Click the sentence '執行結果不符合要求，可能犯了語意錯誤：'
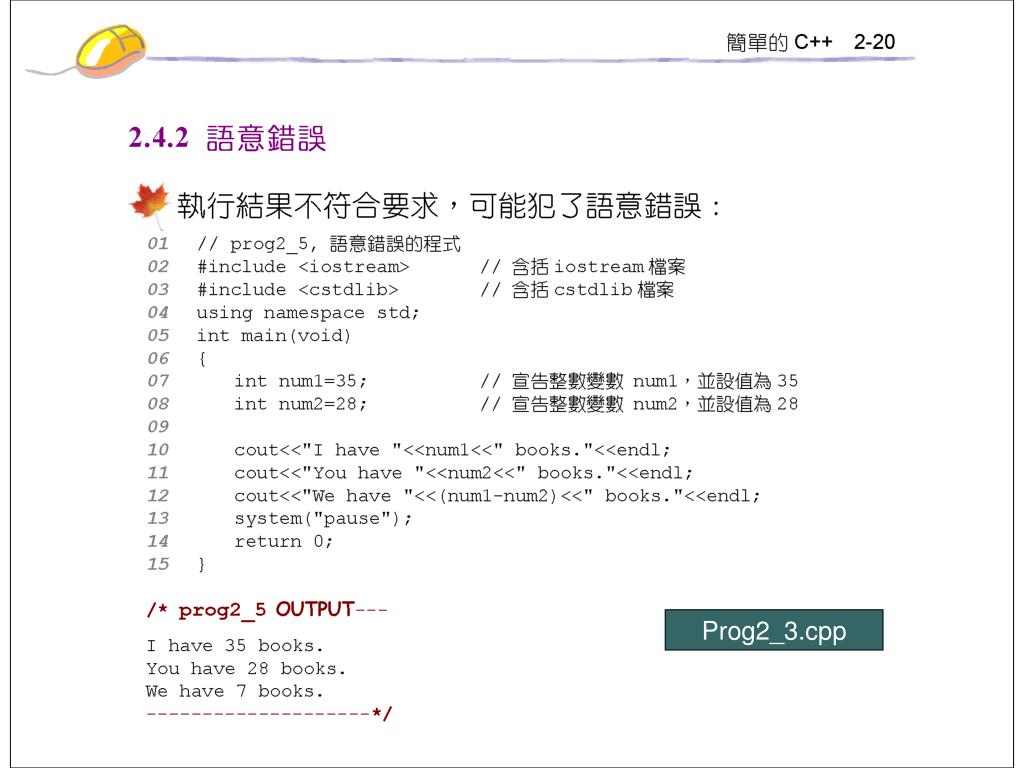Viewport: 1024px width, 768px height. pyautogui.click(x=450, y=206)
